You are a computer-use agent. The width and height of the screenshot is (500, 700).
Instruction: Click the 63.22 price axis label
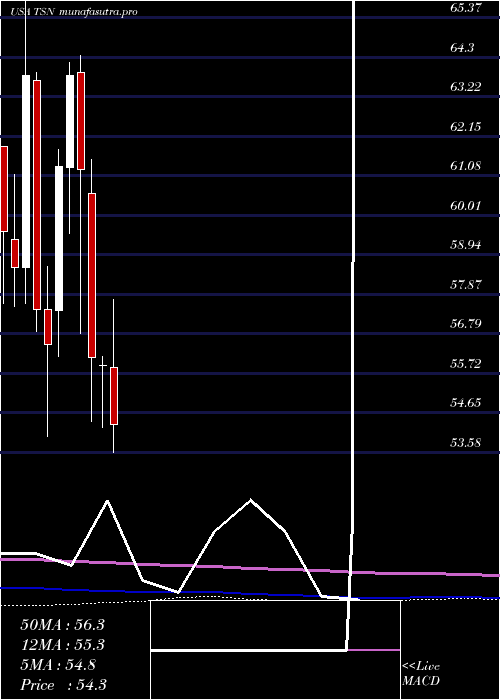[466, 87]
